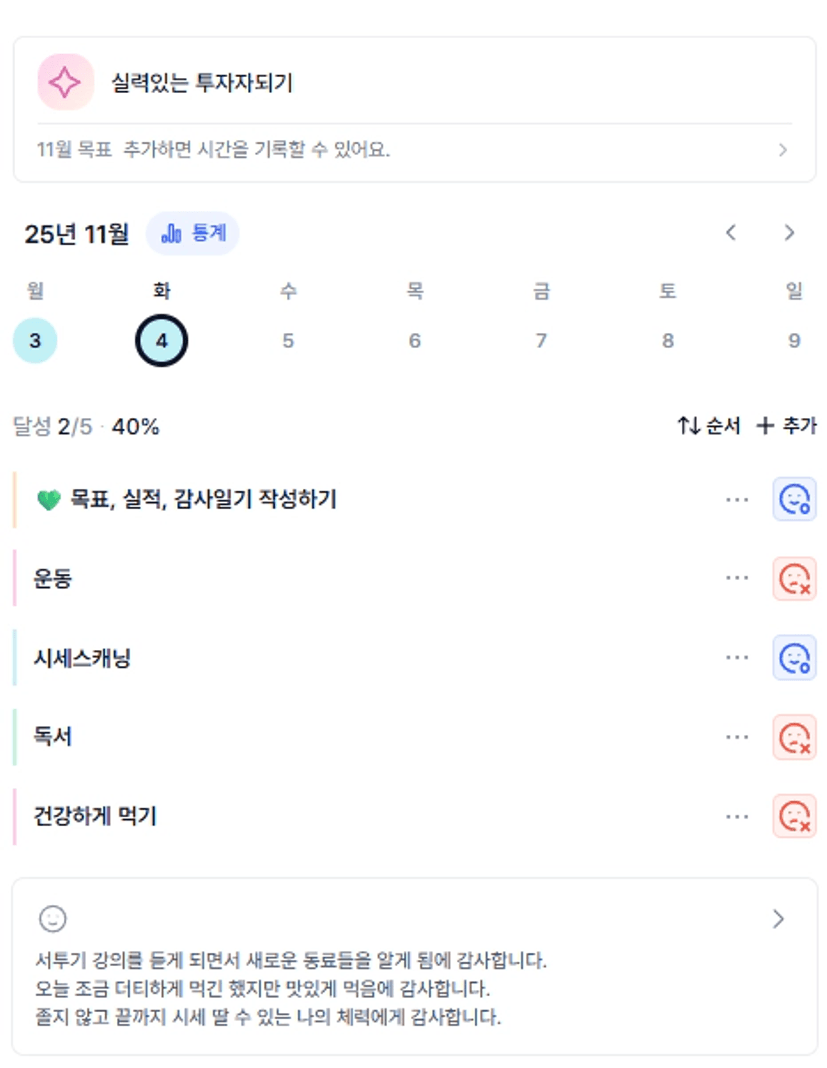The width and height of the screenshot is (827, 1068).
Task: Click the pink sparkle goal icon
Action: tap(65, 82)
